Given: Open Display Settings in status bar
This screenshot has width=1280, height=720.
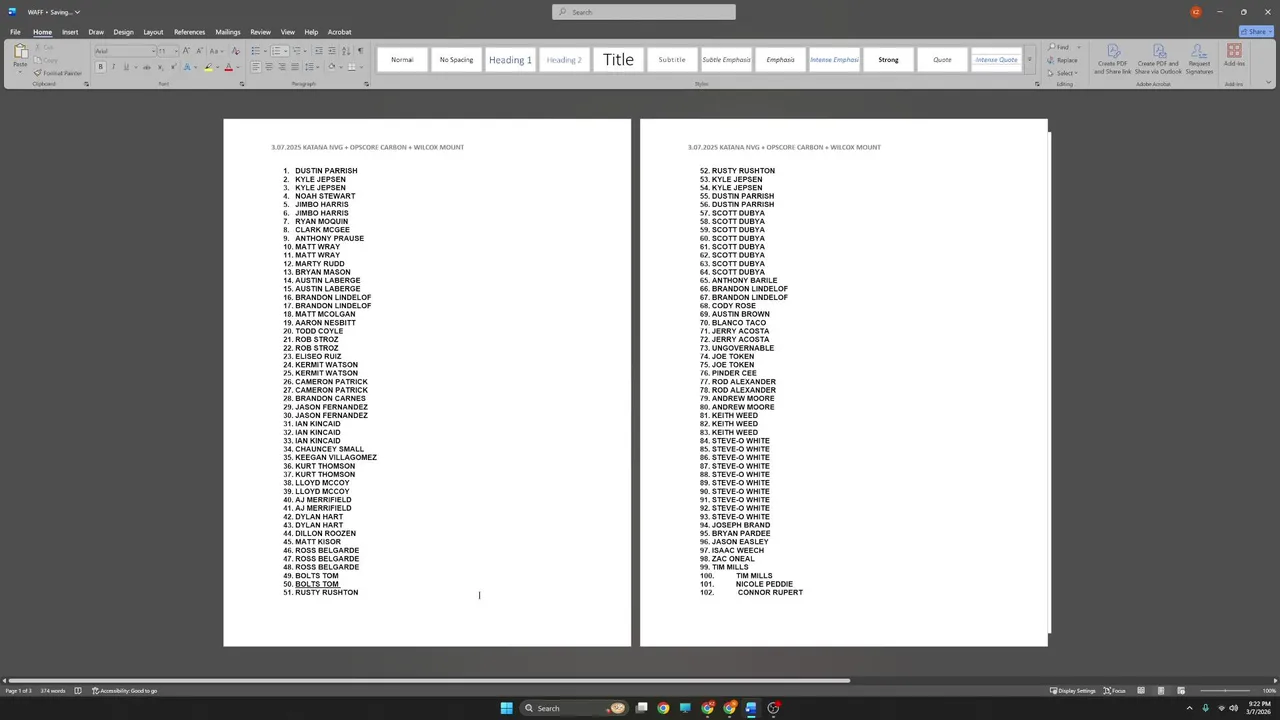Looking at the screenshot, I should (x=1073, y=691).
